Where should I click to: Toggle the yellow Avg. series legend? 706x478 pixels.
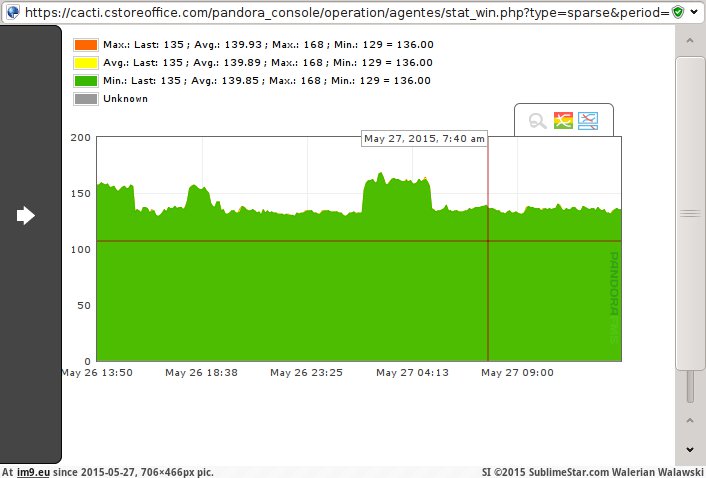[85, 63]
